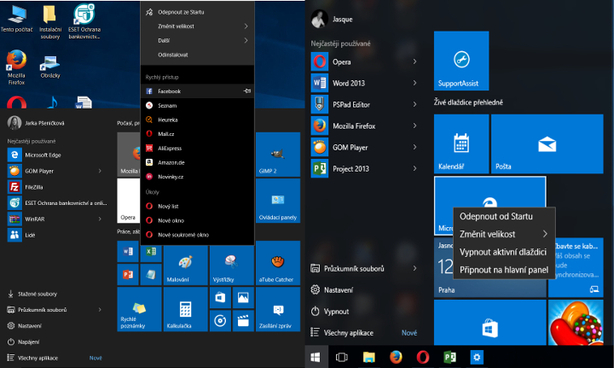Open Facebook from the quick access list
614x368 pixels.
tap(197, 91)
